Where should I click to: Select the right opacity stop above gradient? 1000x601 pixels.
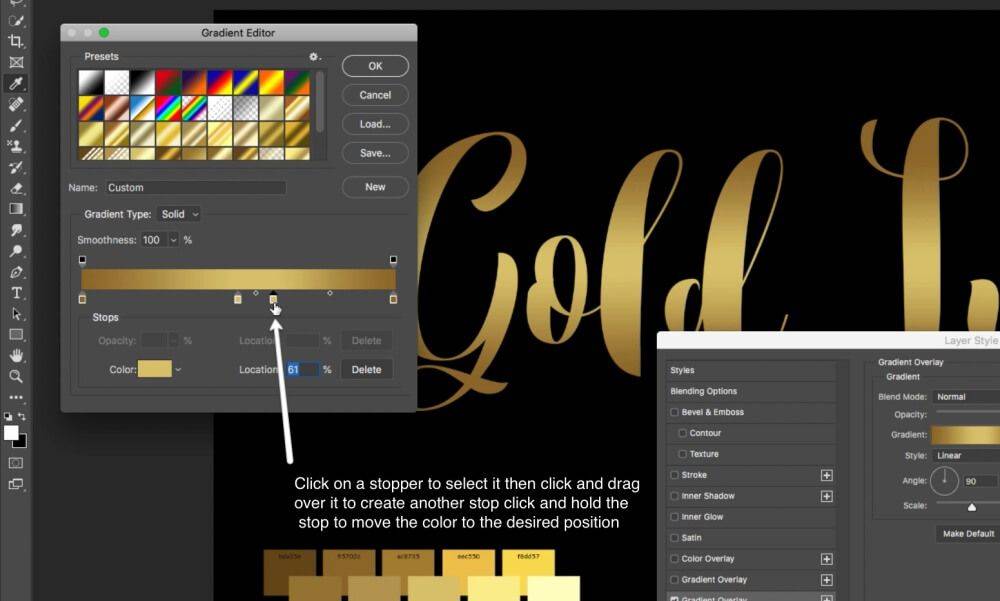(x=393, y=260)
